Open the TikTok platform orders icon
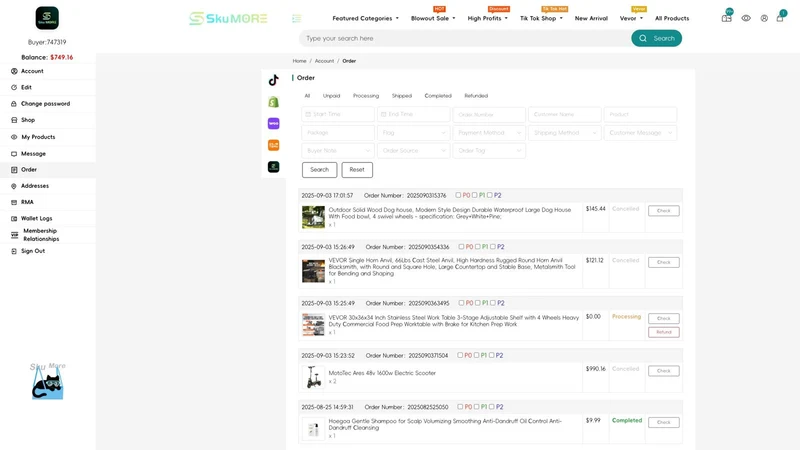 pyautogui.click(x=273, y=80)
